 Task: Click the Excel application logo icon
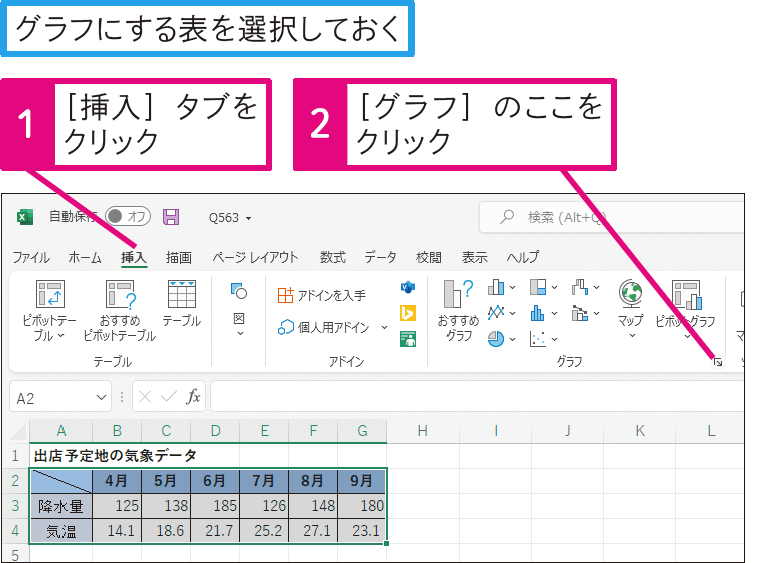click(x=24, y=217)
